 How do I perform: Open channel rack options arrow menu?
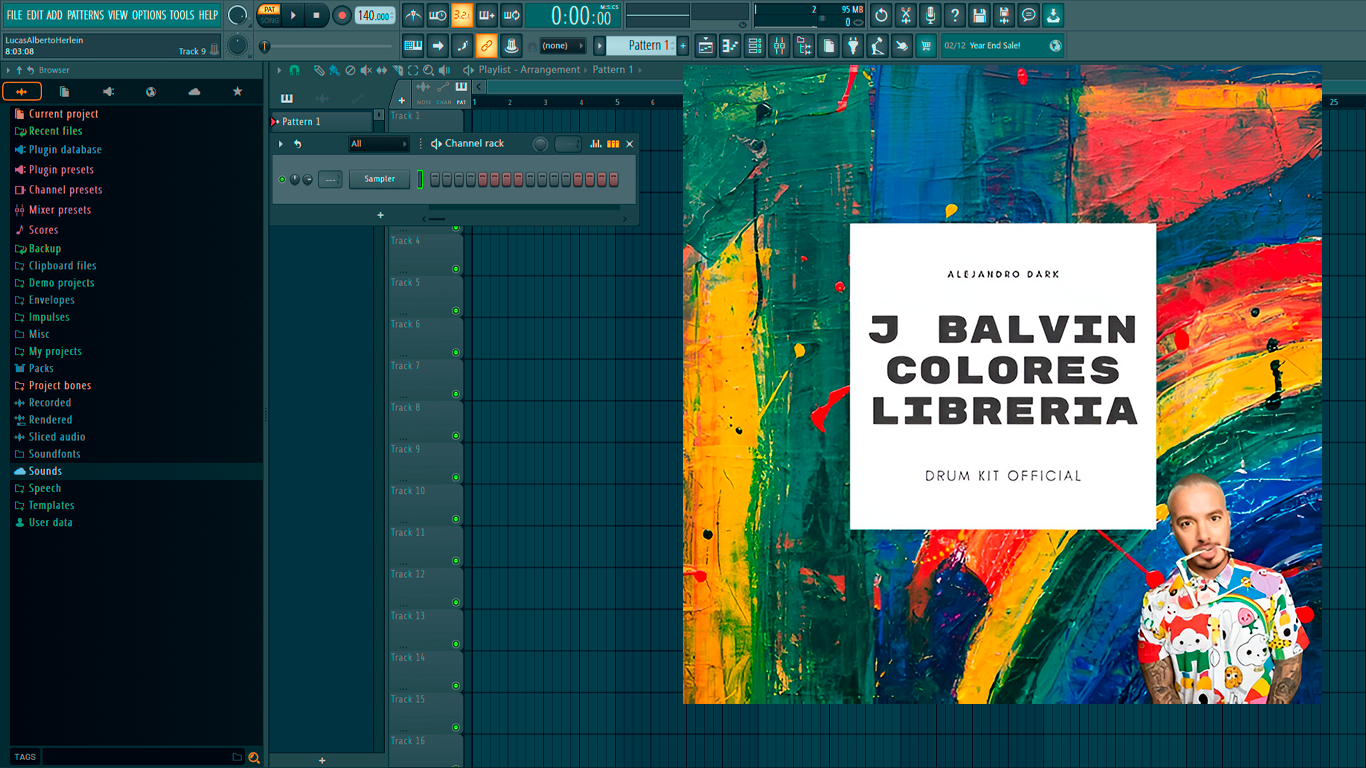281,144
